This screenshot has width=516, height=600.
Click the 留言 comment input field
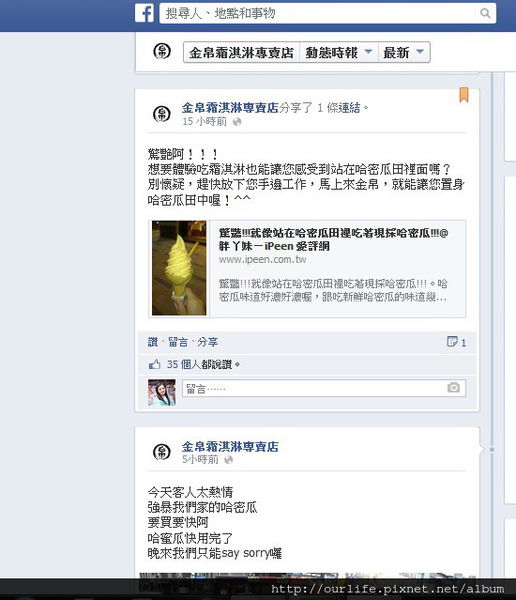[324, 388]
